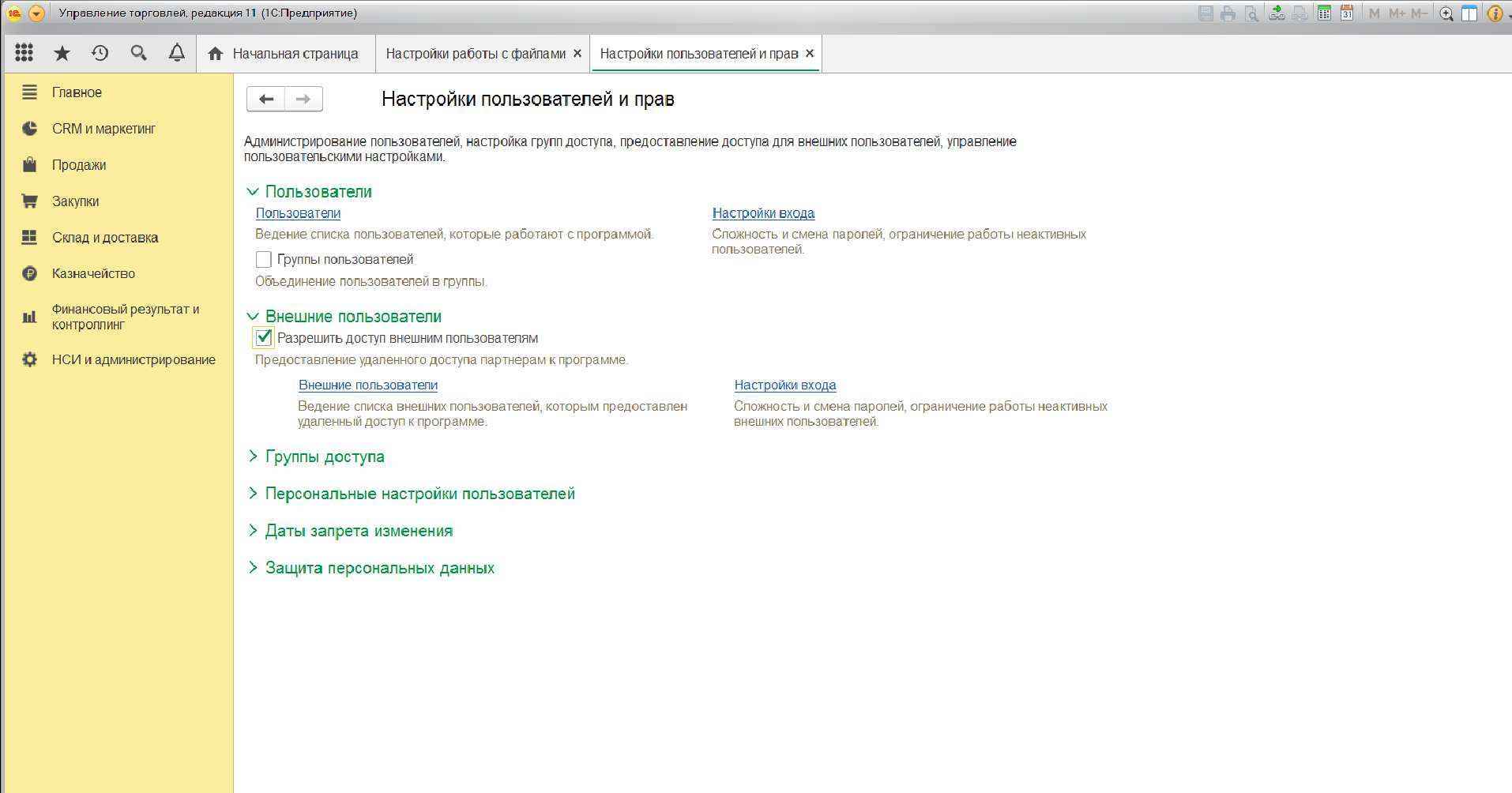Collapse the Внешние пользователи section

(x=253, y=317)
